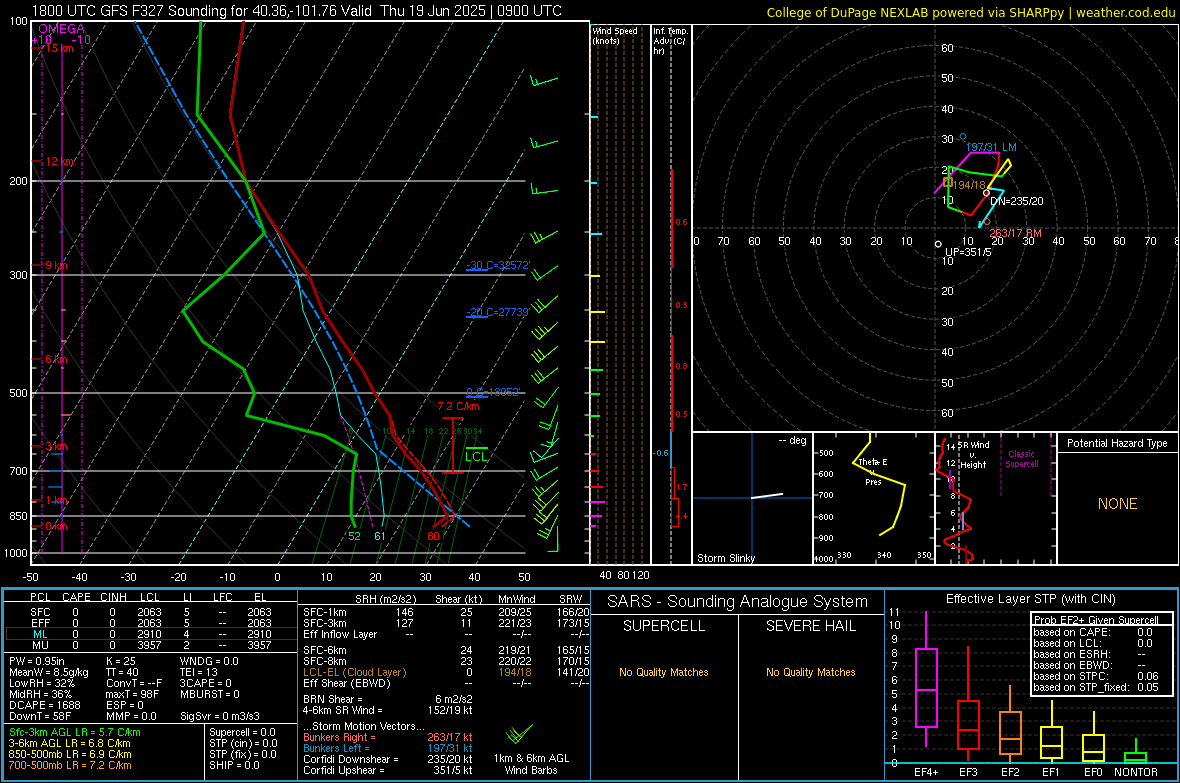The width and height of the screenshot is (1180, 783).
Task: Click the magenta EF4+ box plot
Action: pyautogui.click(x=926, y=679)
